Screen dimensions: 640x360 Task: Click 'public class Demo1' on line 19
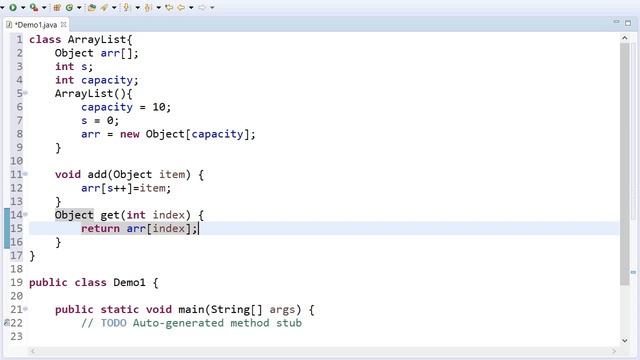[87, 282]
